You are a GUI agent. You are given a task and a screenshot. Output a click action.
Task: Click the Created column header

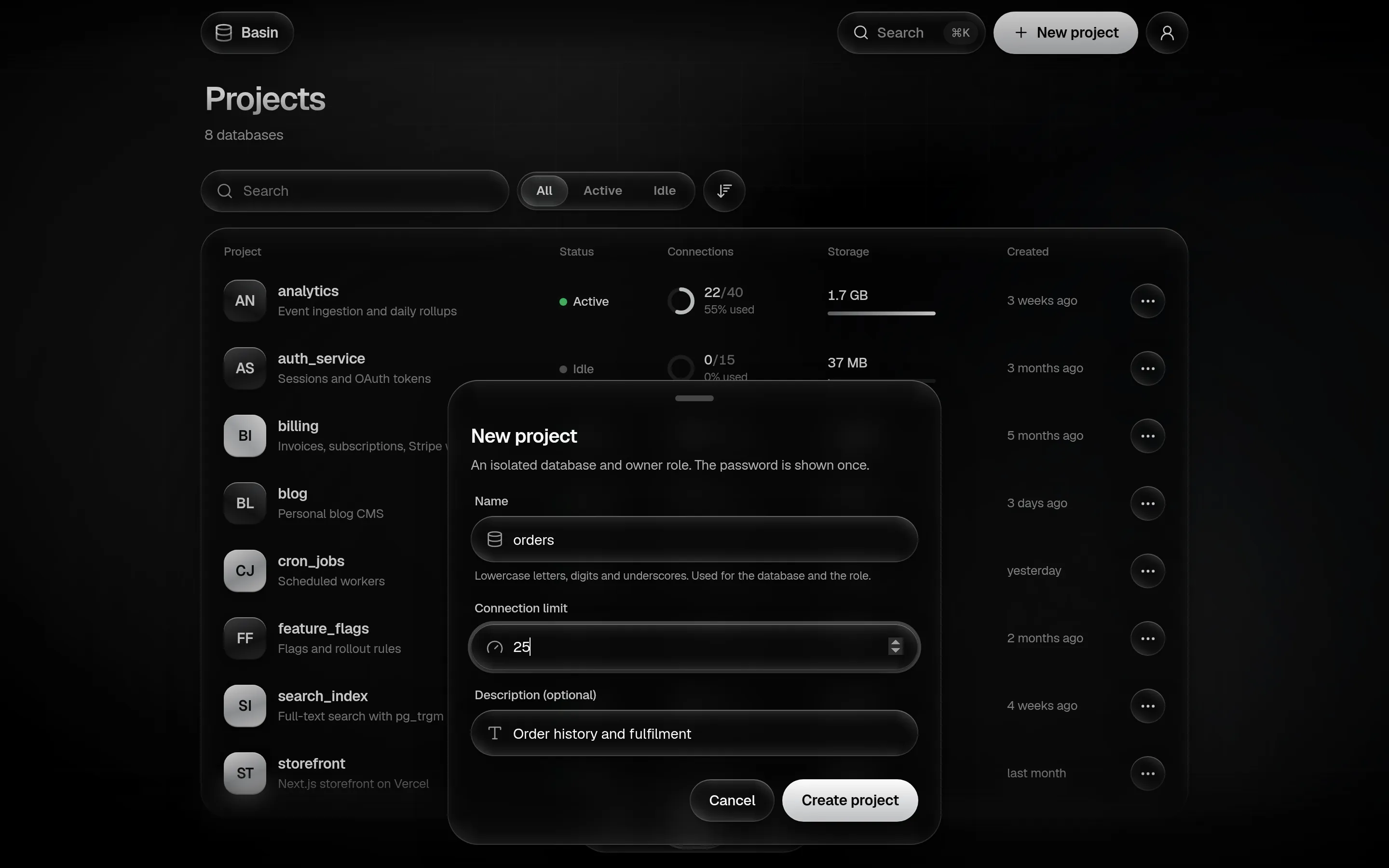click(1027, 251)
